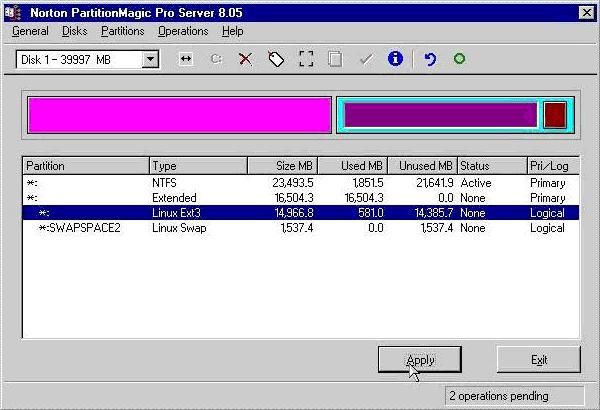This screenshot has width=600, height=410.
Task: Click the blue Undo last change icon
Action: pyautogui.click(x=430, y=59)
